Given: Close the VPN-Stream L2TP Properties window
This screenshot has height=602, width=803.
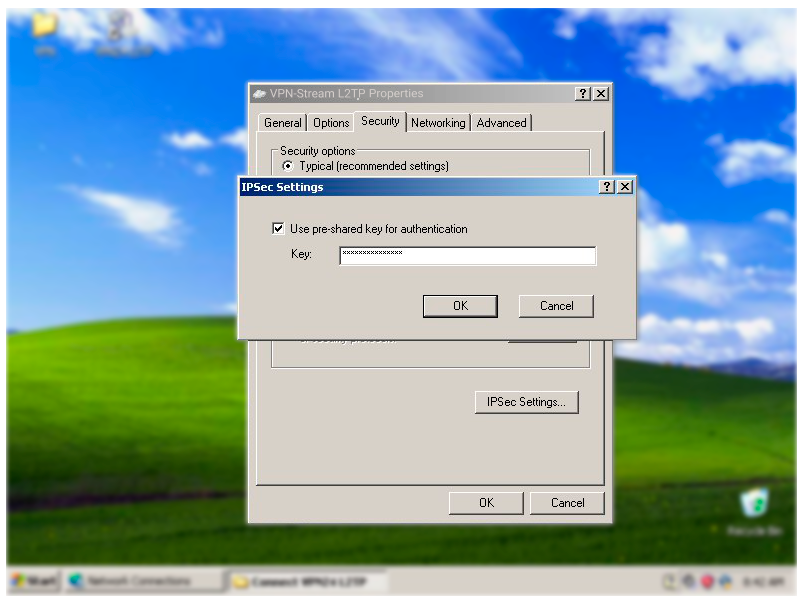Looking at the screenshot, I should click(x=601, y=94).
